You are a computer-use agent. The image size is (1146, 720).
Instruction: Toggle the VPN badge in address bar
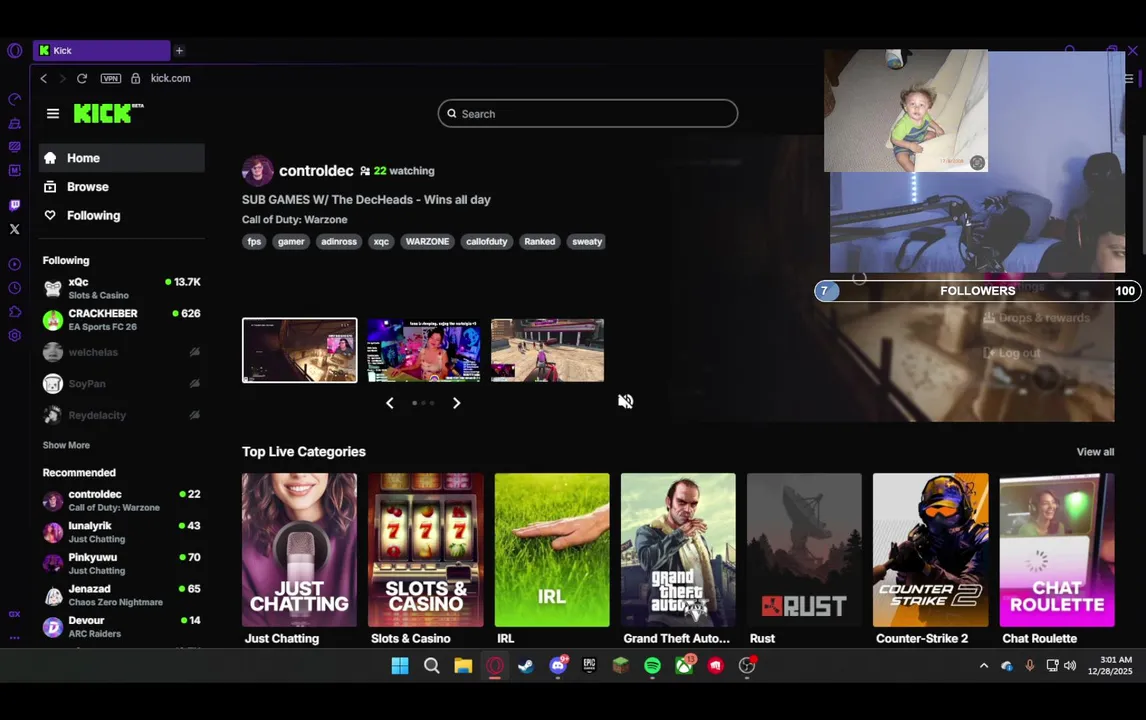coord(111,78)
